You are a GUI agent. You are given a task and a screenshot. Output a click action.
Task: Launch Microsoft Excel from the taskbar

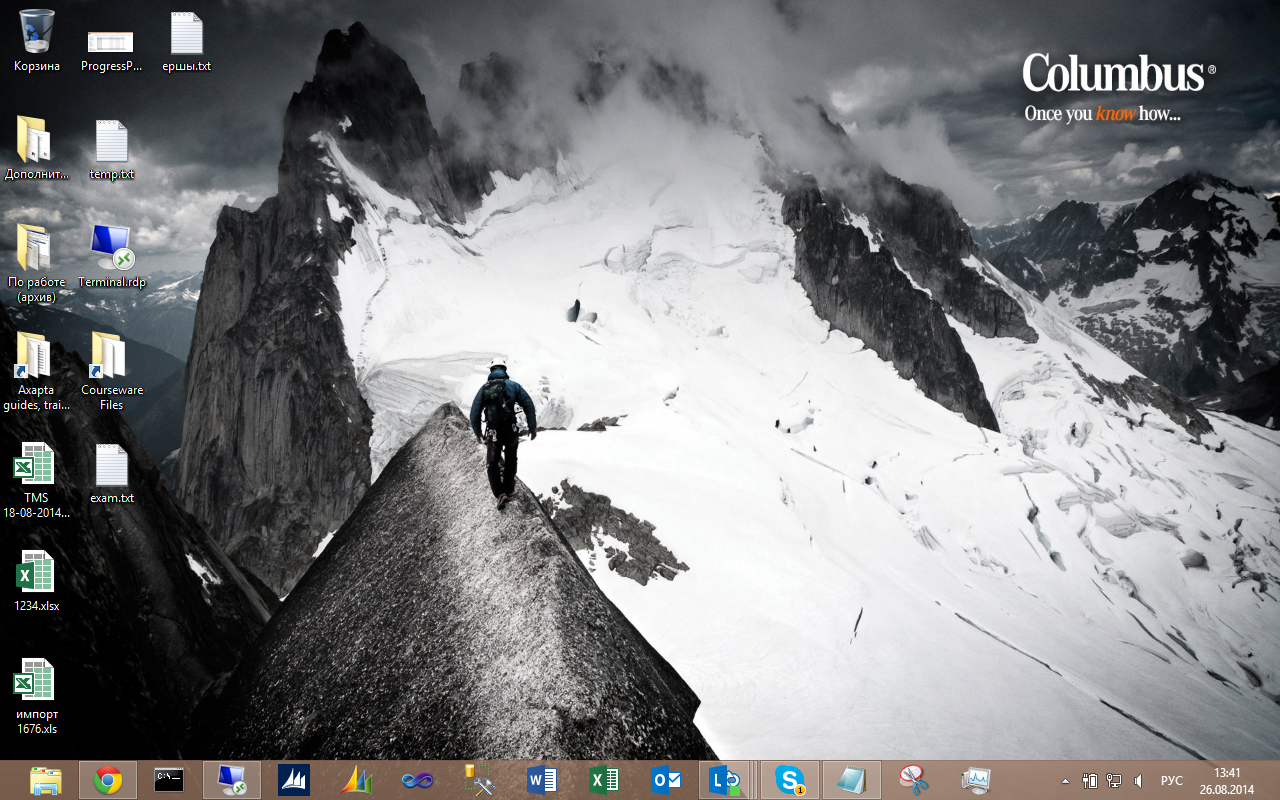coord(604,780)
